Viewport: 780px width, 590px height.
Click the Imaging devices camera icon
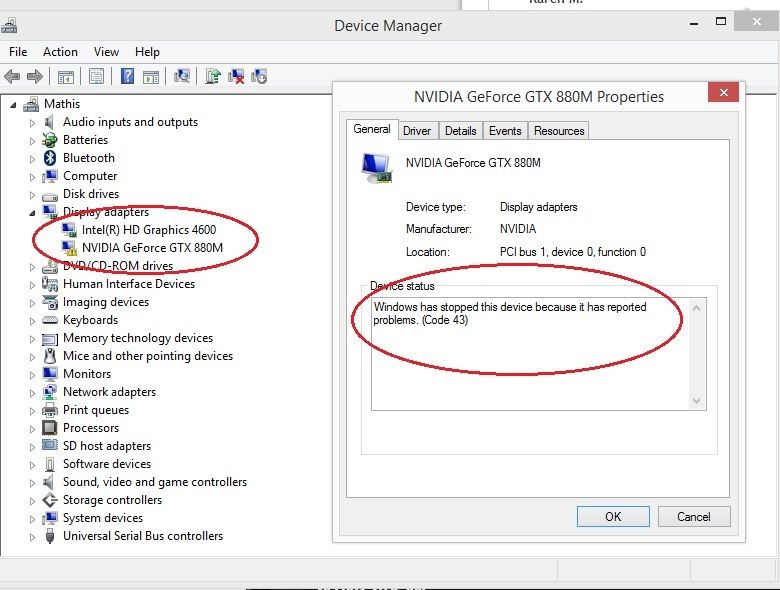(50, 302)
